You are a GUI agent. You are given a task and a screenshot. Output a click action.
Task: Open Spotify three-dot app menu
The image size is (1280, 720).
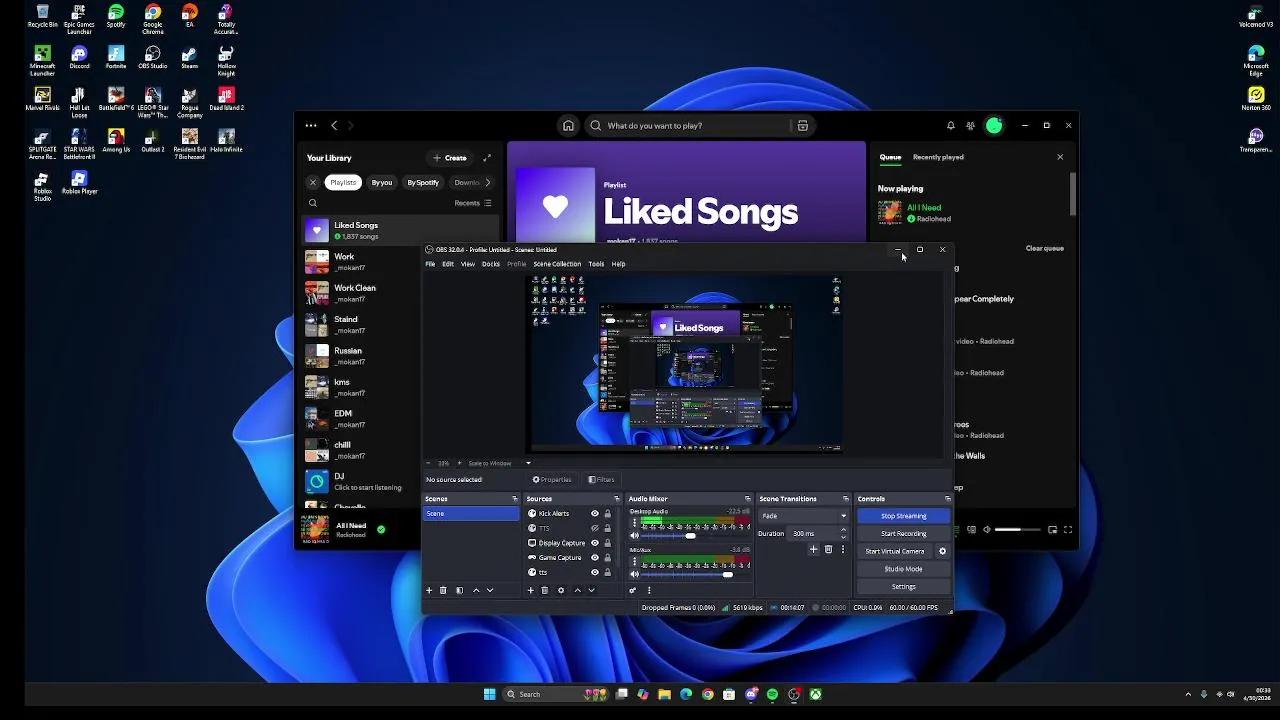coord(311,126)
